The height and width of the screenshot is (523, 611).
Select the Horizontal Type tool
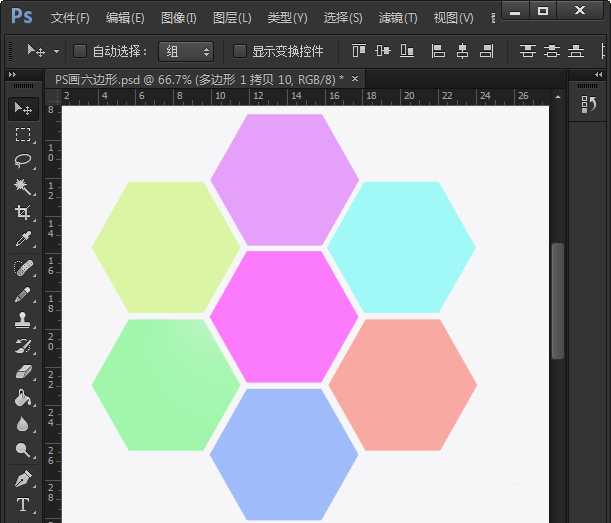click(22, 504)
